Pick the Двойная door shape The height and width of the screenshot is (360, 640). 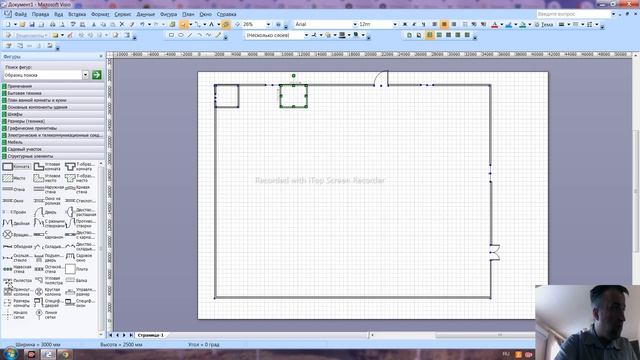[16, 223]
